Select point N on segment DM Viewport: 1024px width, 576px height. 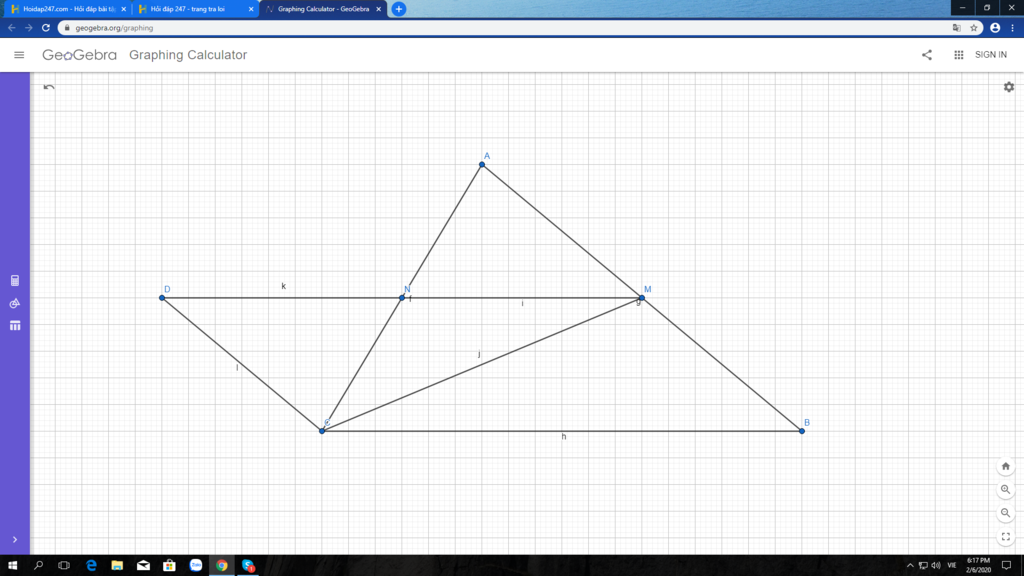point(402,298)
